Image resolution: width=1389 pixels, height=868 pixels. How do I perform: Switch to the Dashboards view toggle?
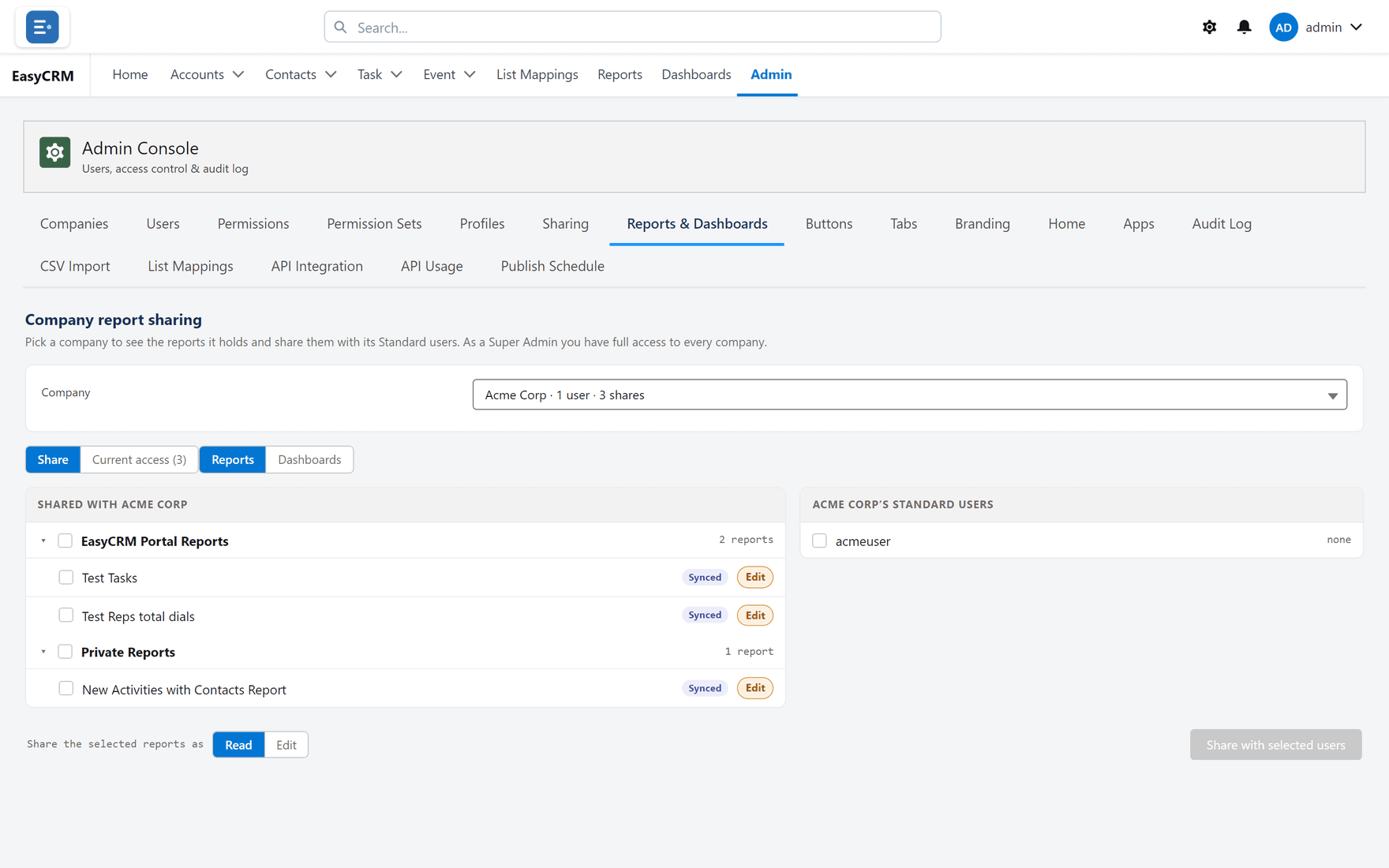[309, 459]
